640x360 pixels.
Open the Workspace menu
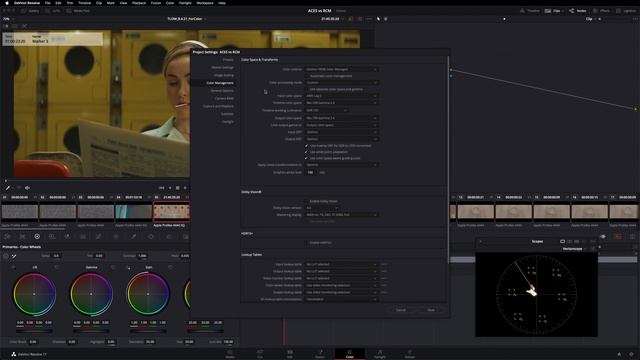tap(205, 3)
